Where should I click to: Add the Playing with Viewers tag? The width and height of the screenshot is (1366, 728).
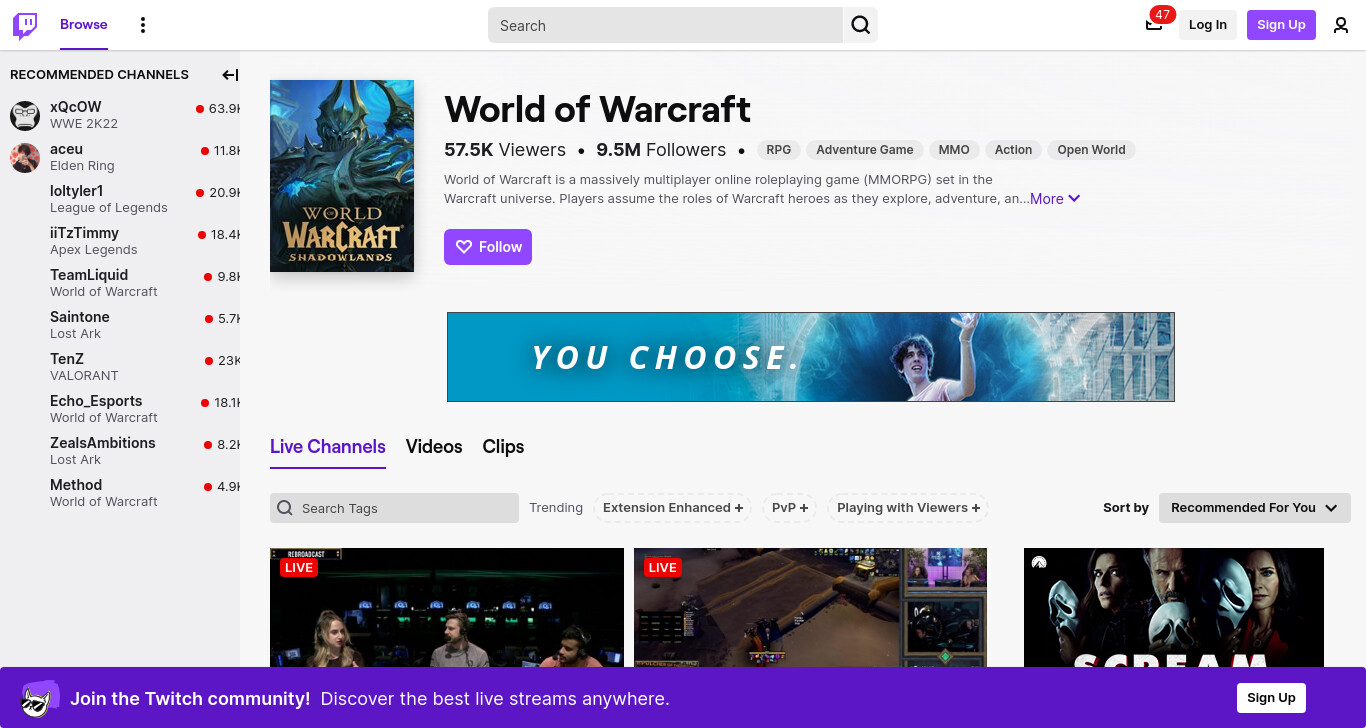[908, 508]
